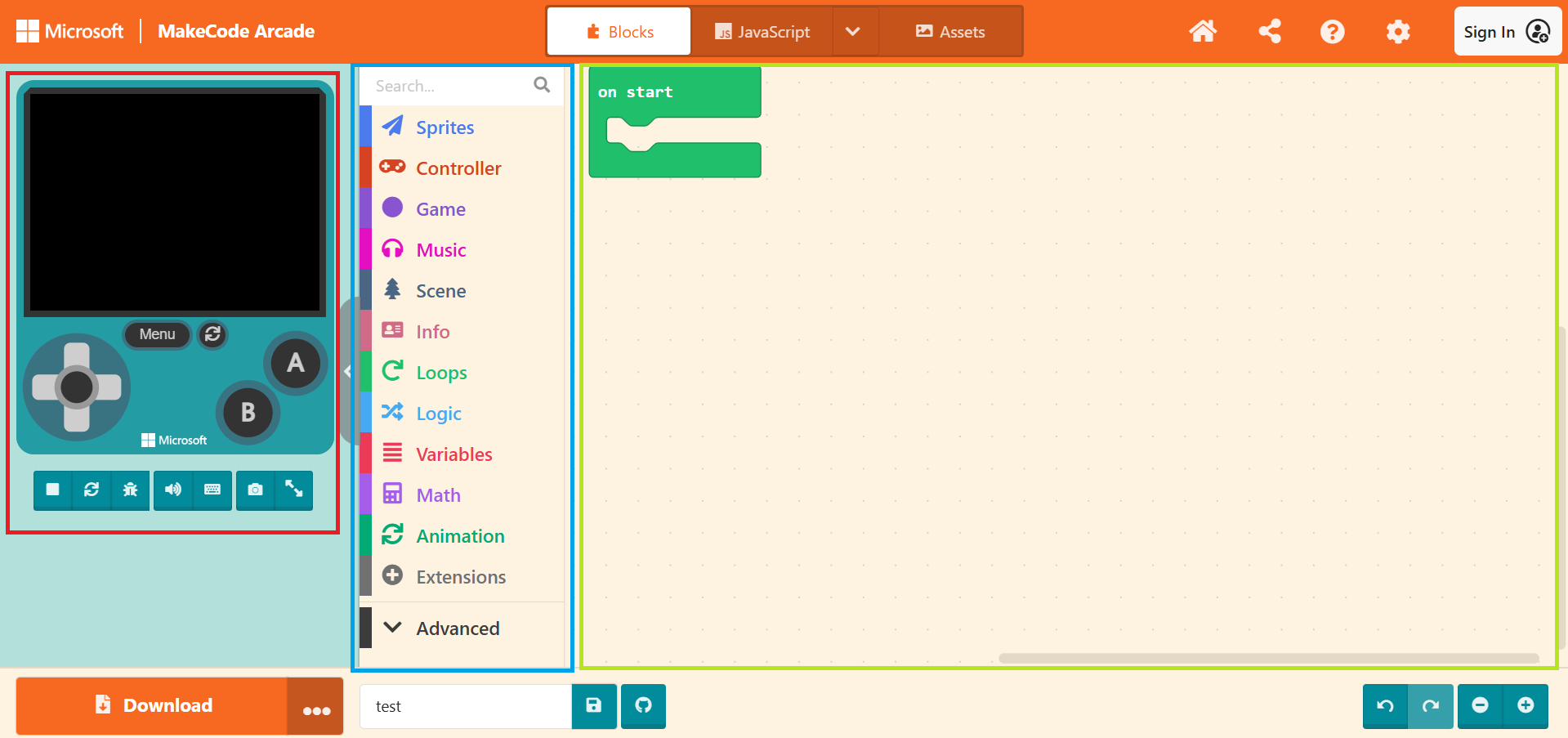Restart the simulator using the toolbar refresh icon
Screen dimensions: 1568x738
coord(92,490)
